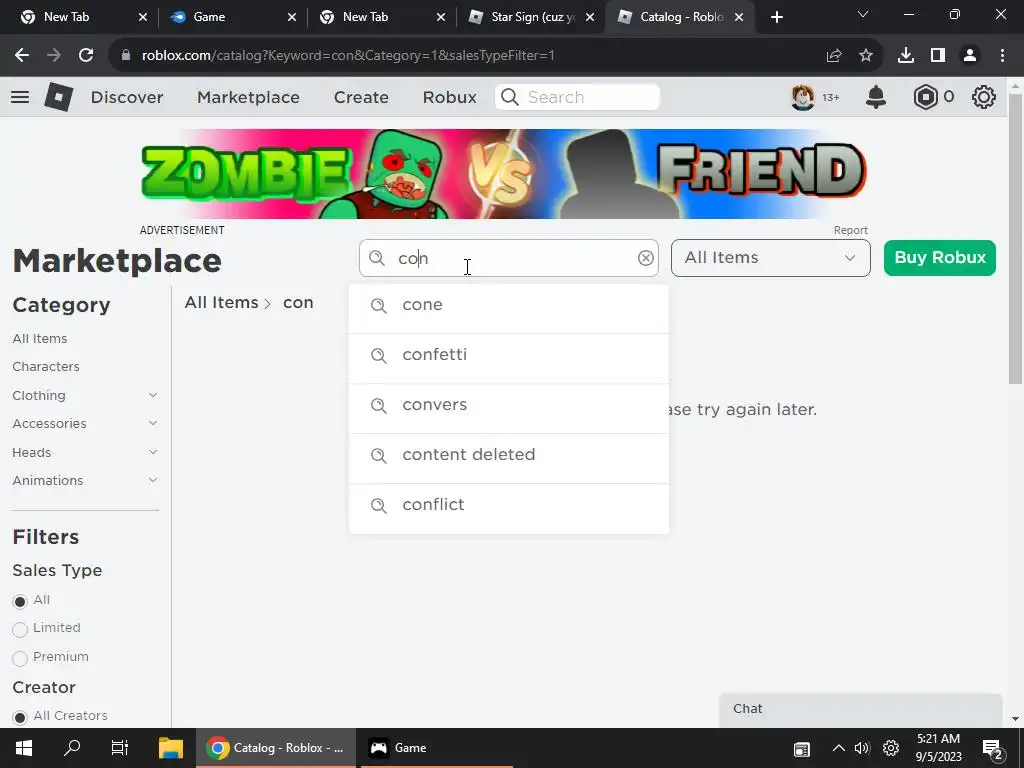Screen dimensions: 1024x768
Task: Open the tab search chevron
Action: click(x=863, y=14)
